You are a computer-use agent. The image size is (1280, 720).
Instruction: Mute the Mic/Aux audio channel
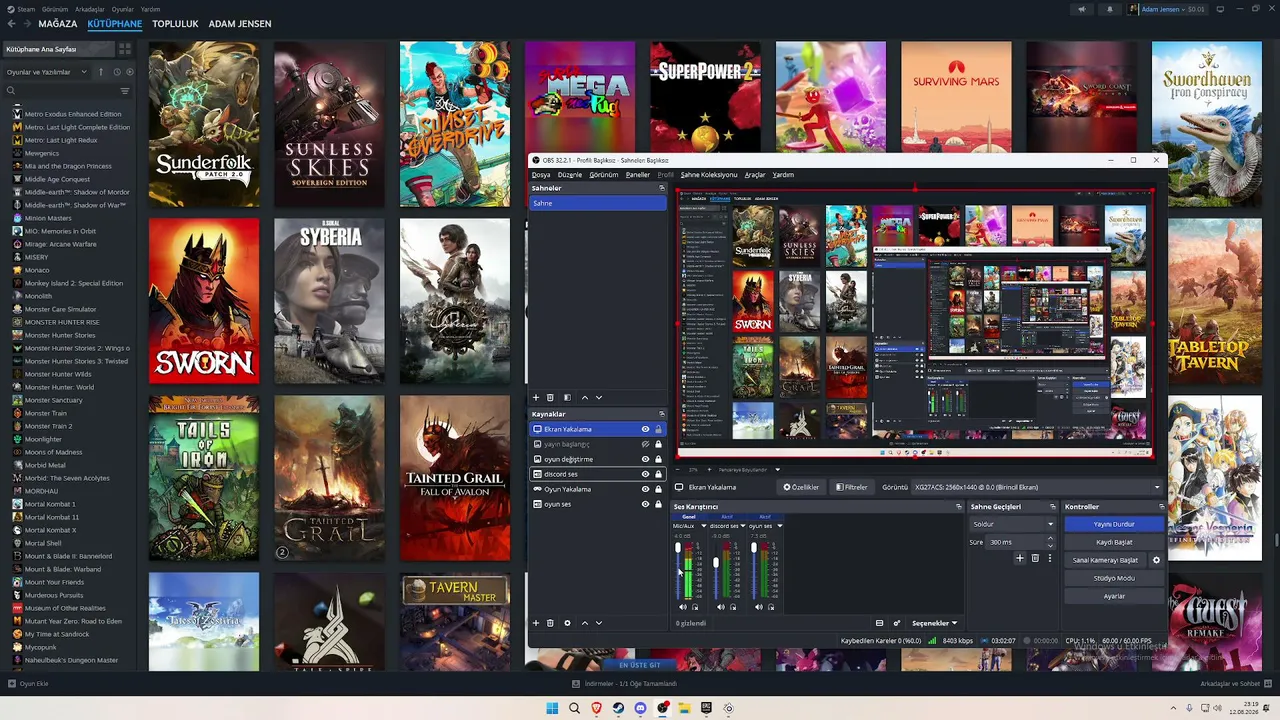coord(684,607)
